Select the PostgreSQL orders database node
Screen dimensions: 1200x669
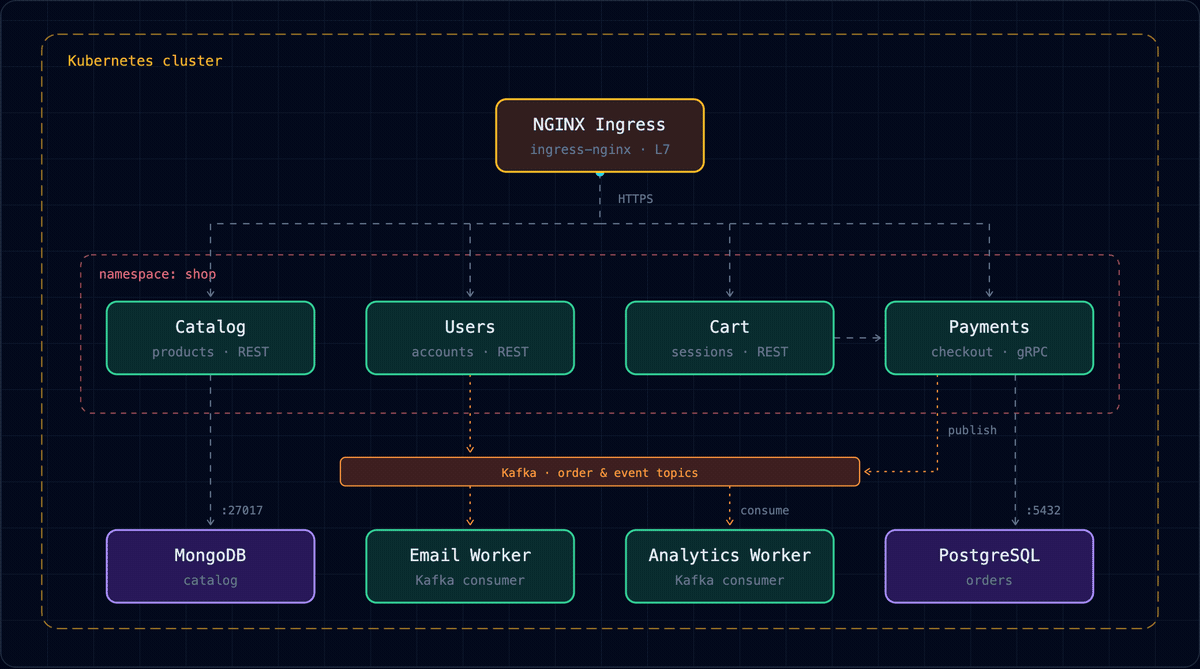989,566
